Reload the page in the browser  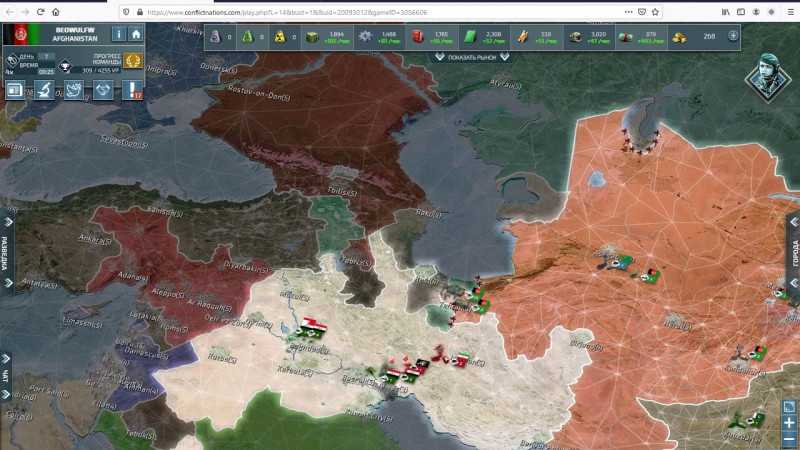coord(40,12)
